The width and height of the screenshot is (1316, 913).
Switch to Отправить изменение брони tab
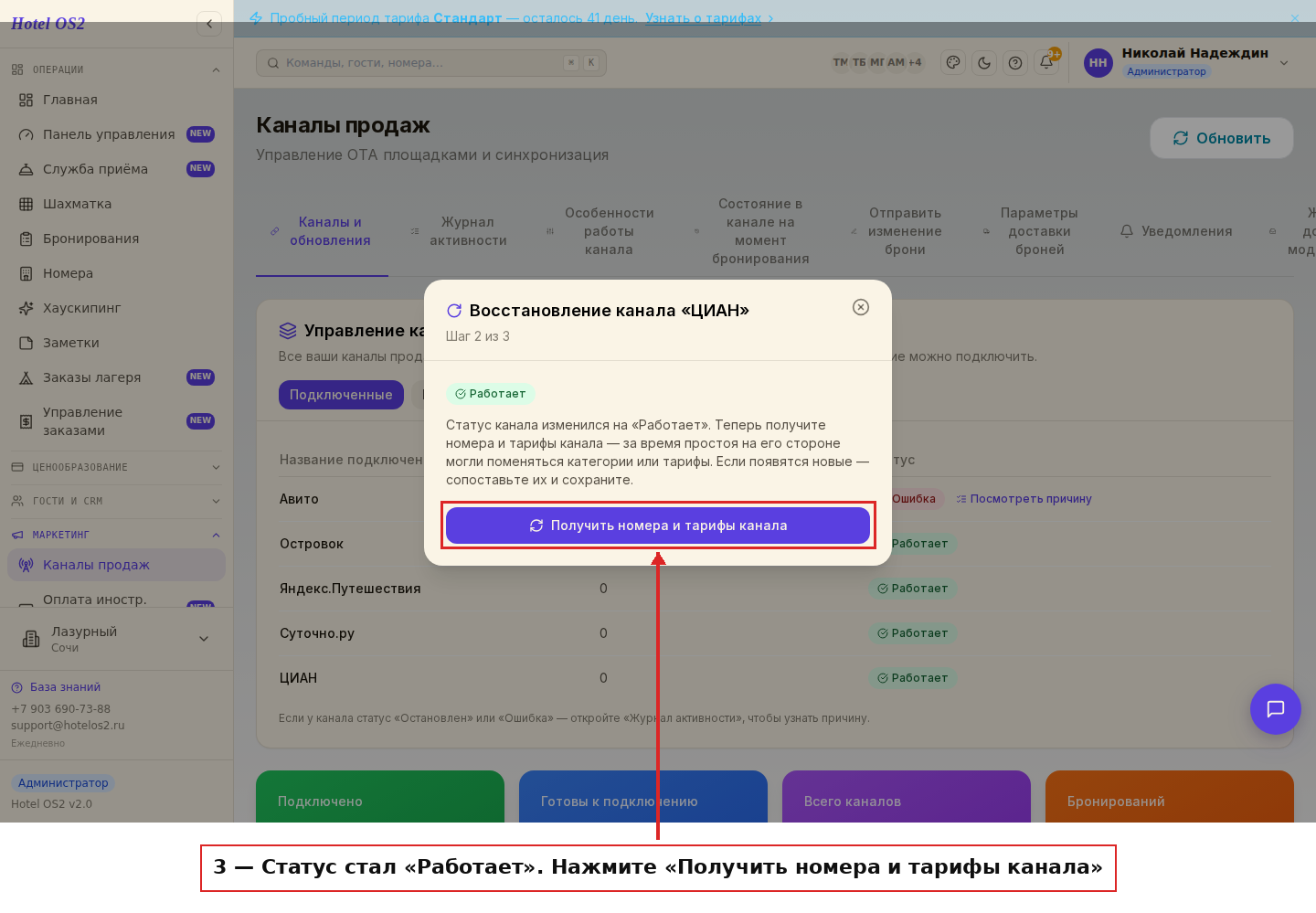pyautogui.click(x=897, y=231)
